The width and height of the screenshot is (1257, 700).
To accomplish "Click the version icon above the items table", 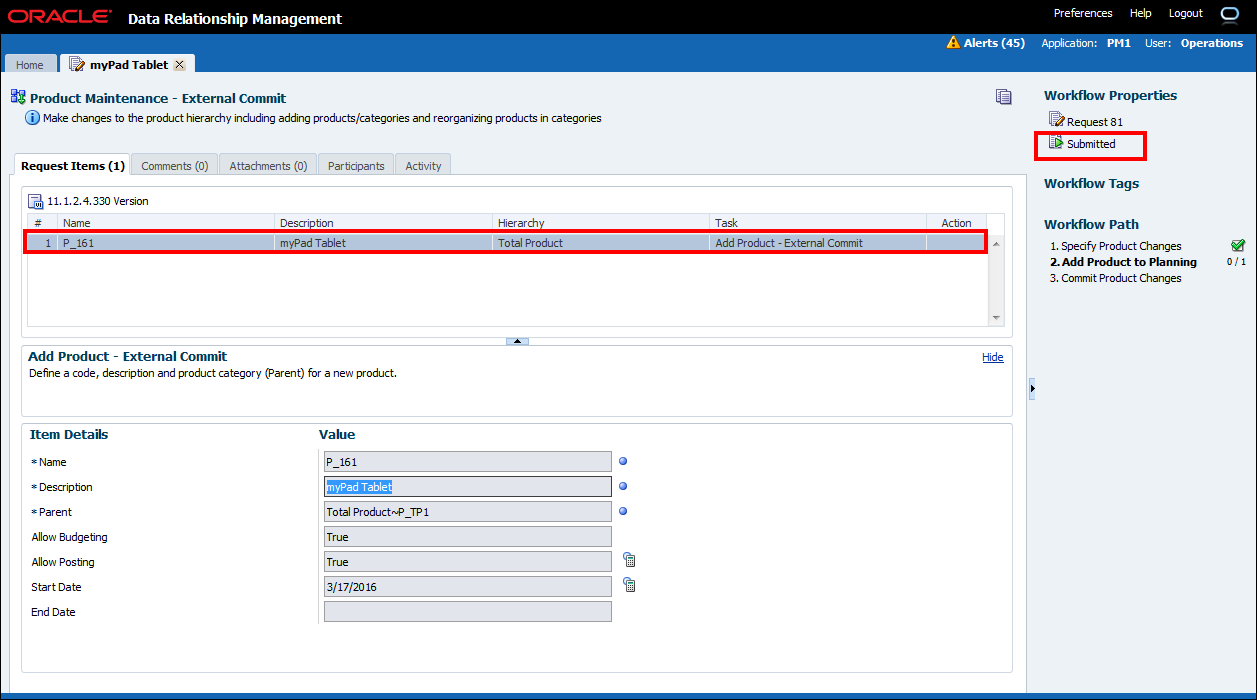I will point(35,201).
